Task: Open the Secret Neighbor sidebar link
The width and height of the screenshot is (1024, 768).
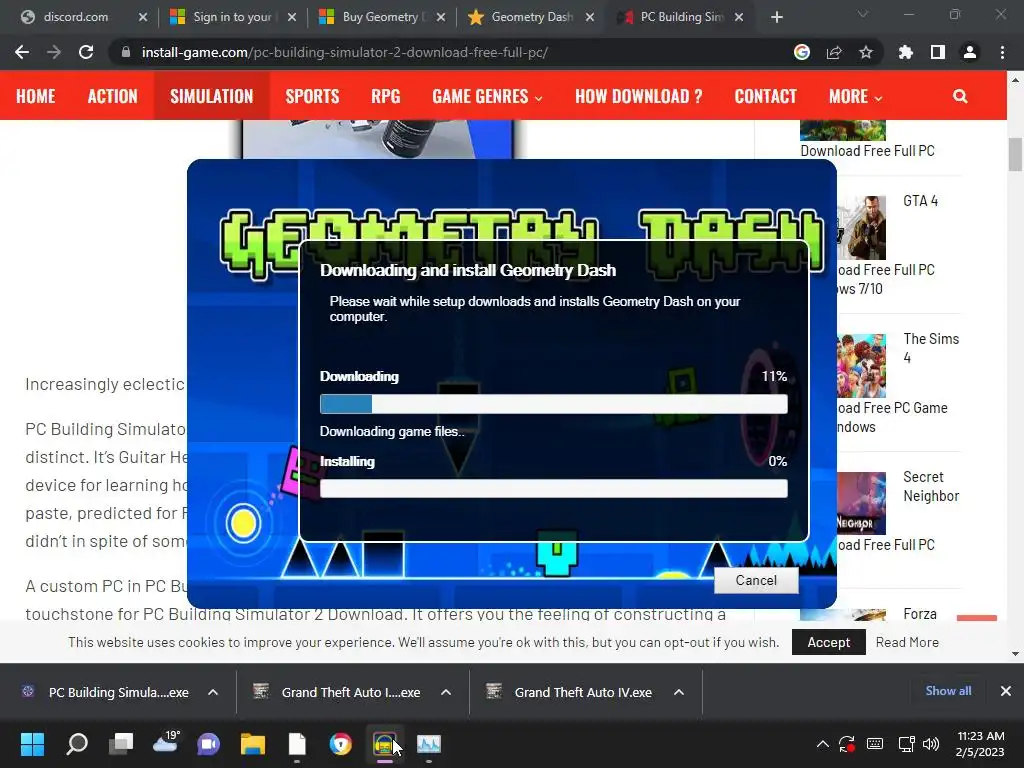Action: [x=931, y=487]
